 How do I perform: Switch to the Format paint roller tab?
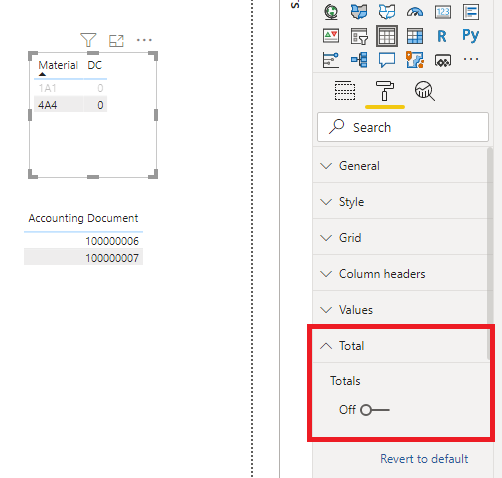(385, 91)
